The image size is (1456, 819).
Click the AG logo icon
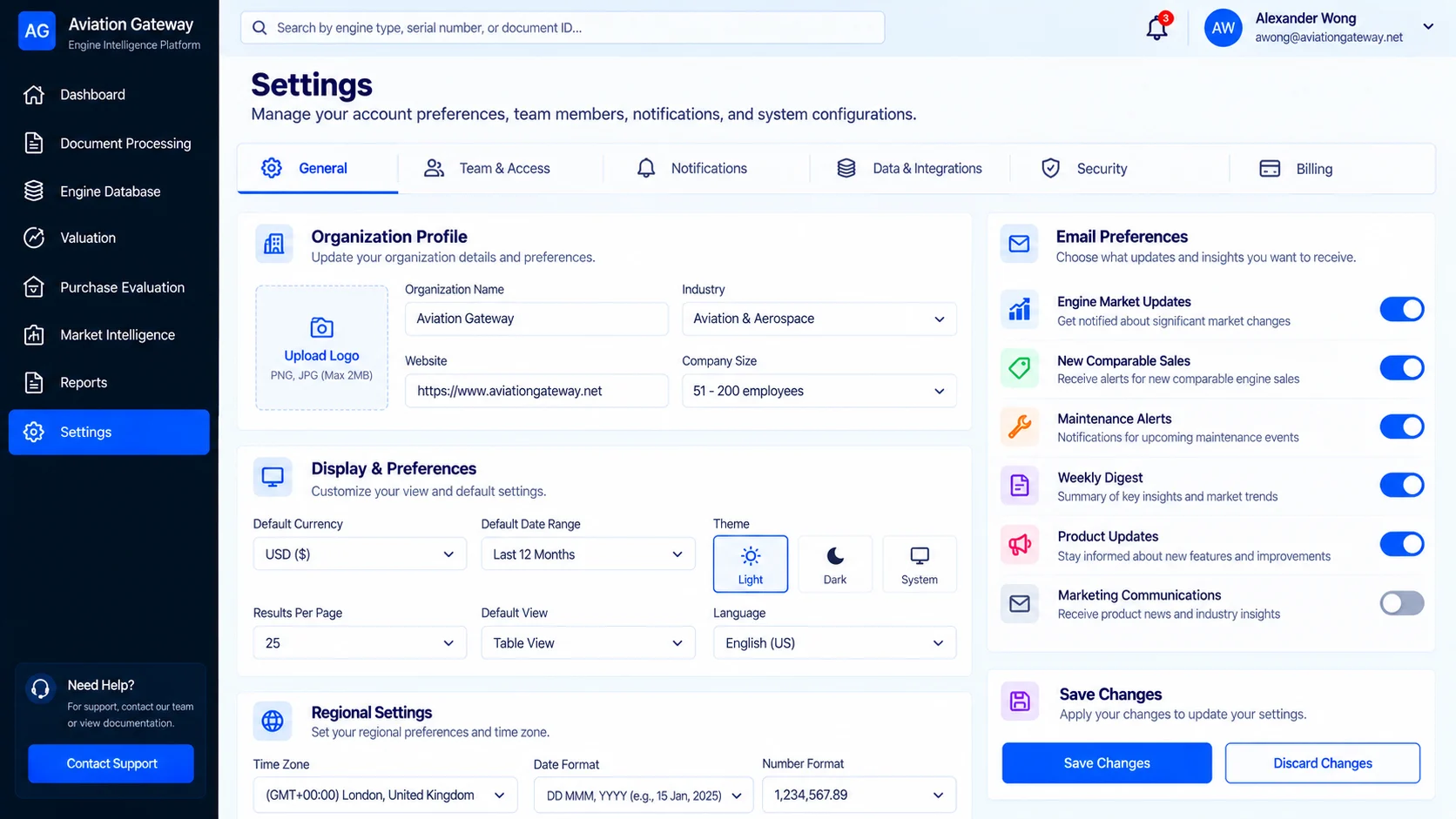tap(37, 31)
